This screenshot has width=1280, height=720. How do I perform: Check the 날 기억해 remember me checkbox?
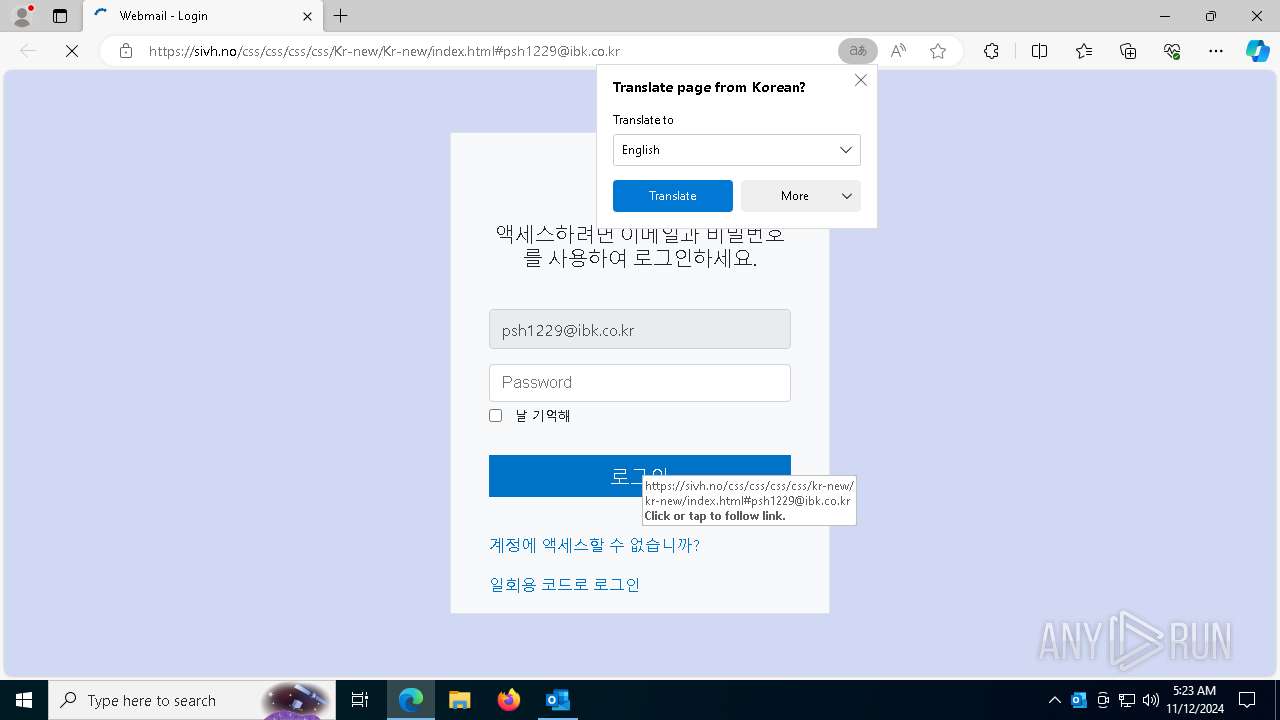pyautogui.click(x=495, y=415)
